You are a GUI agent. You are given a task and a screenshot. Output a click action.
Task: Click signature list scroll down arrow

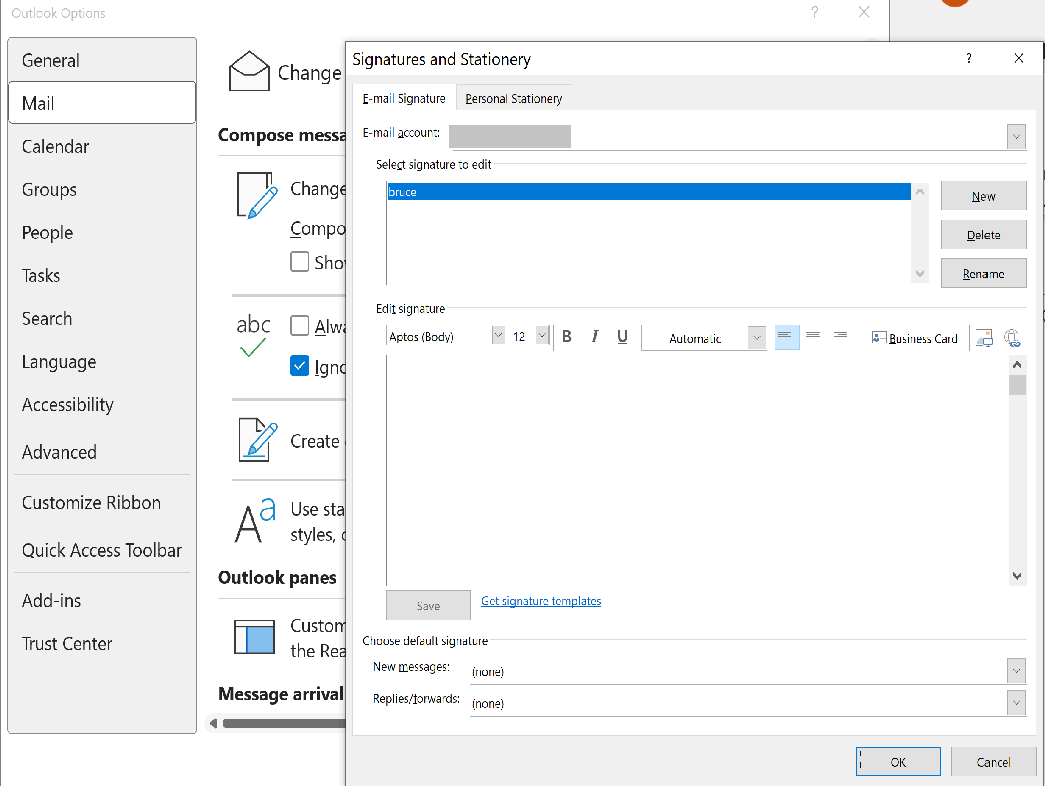[x=920, y=273]
